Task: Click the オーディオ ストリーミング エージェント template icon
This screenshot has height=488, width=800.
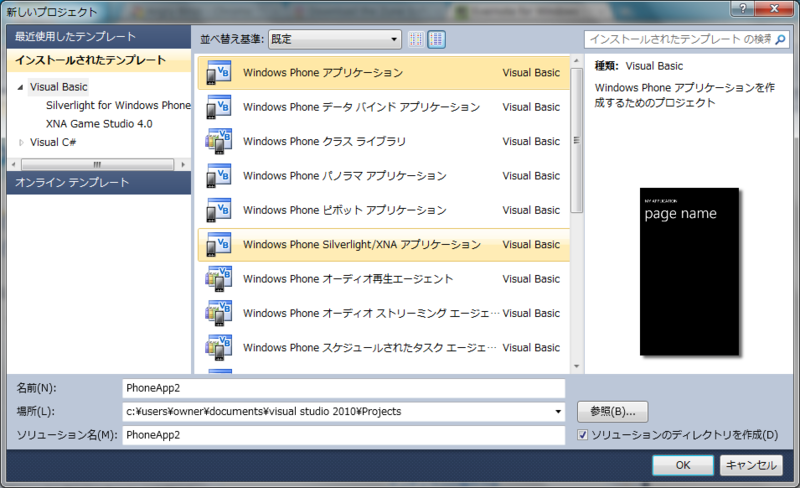Action: pyautogui.click(x=218, y=313)
